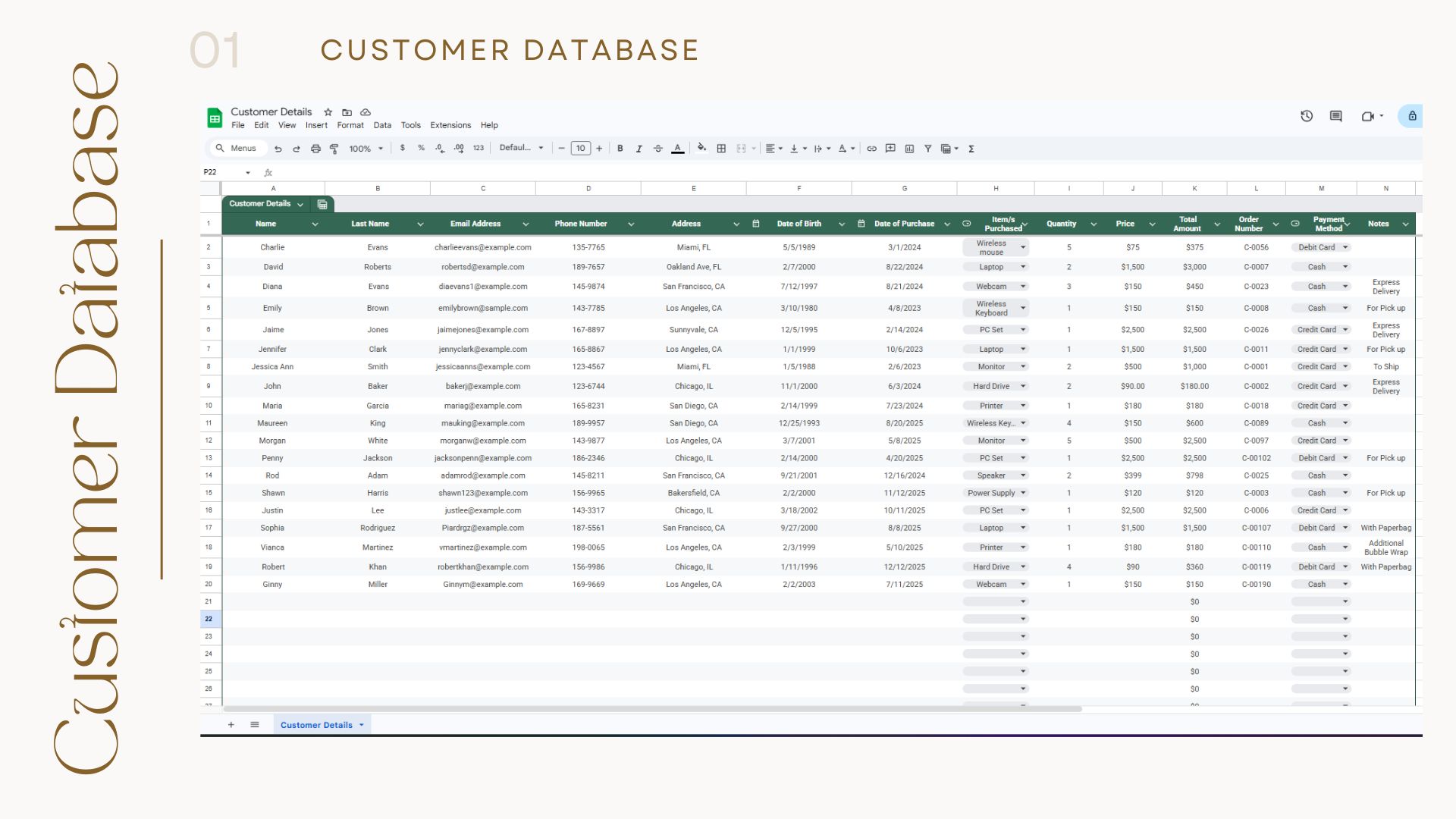The height and width of the screenshot is (819, 1456).
Task: Click the Create a filter icon
Action: pos(927,149)
